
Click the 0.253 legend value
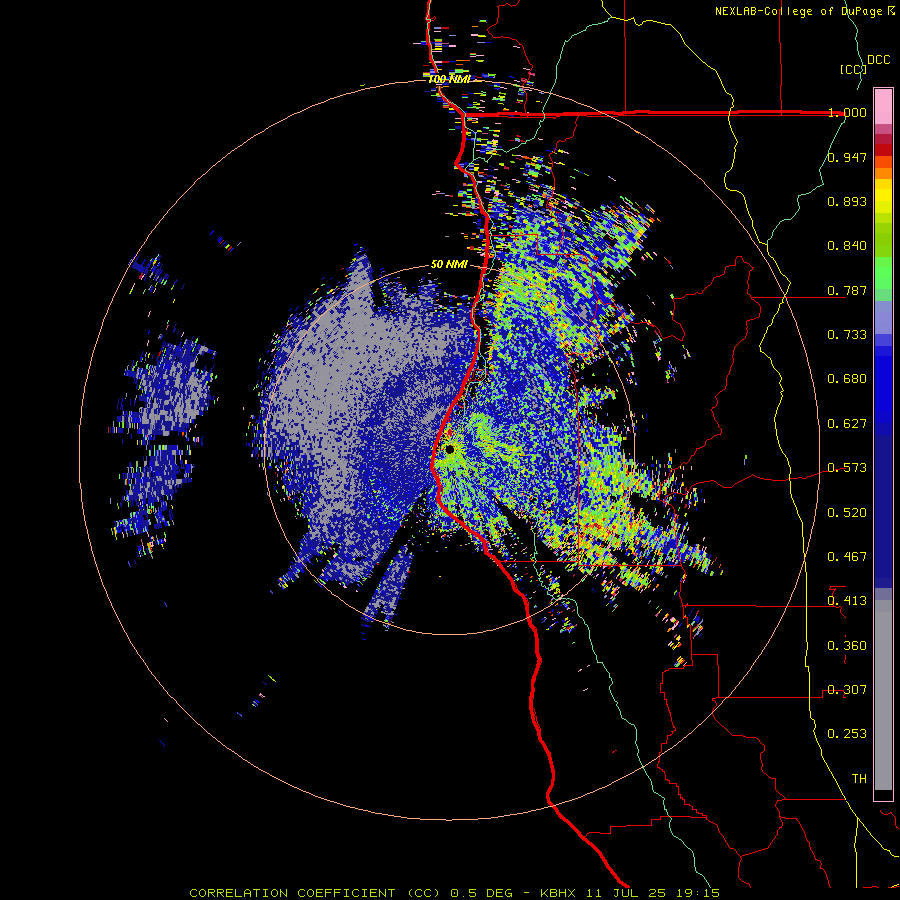(847, 734)
